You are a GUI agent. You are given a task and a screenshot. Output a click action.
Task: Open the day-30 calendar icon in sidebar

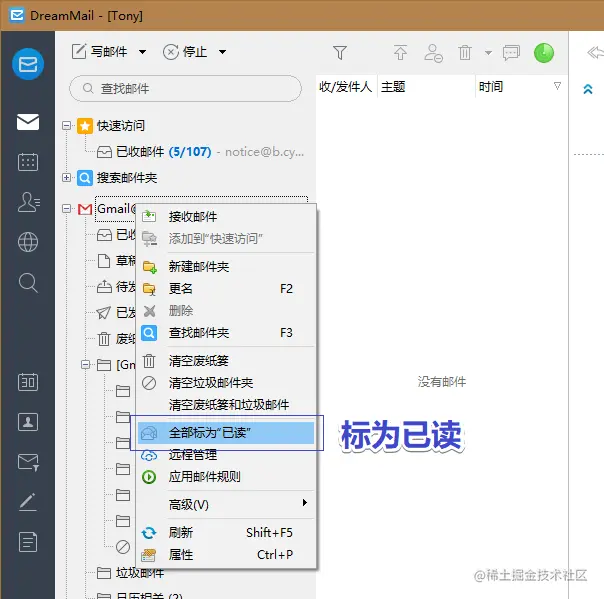click(28, 382)
